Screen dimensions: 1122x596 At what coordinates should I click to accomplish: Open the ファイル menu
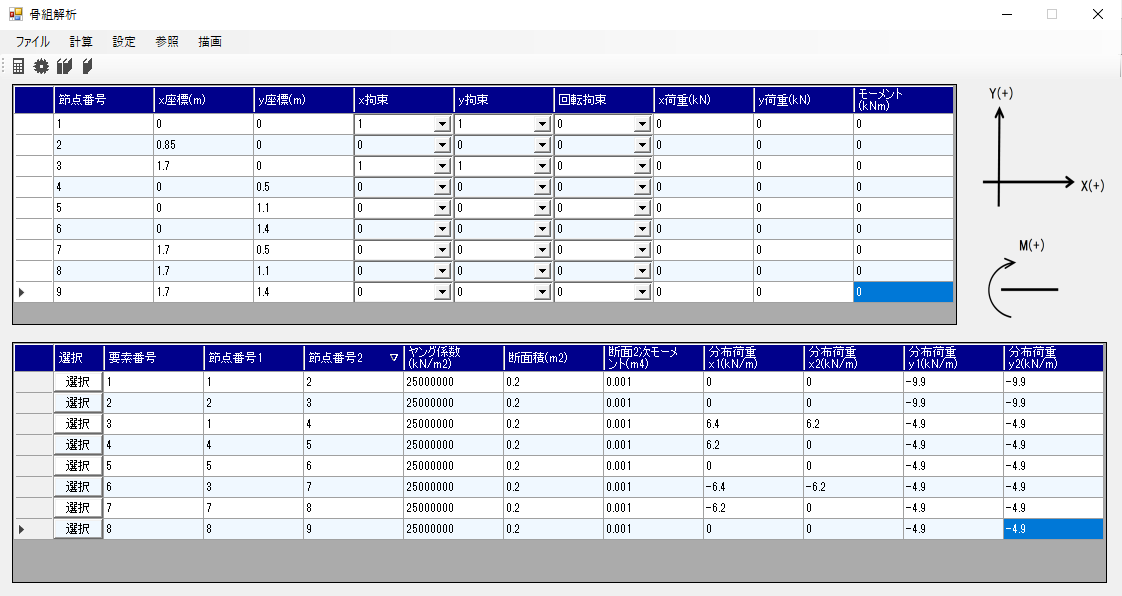32,42
